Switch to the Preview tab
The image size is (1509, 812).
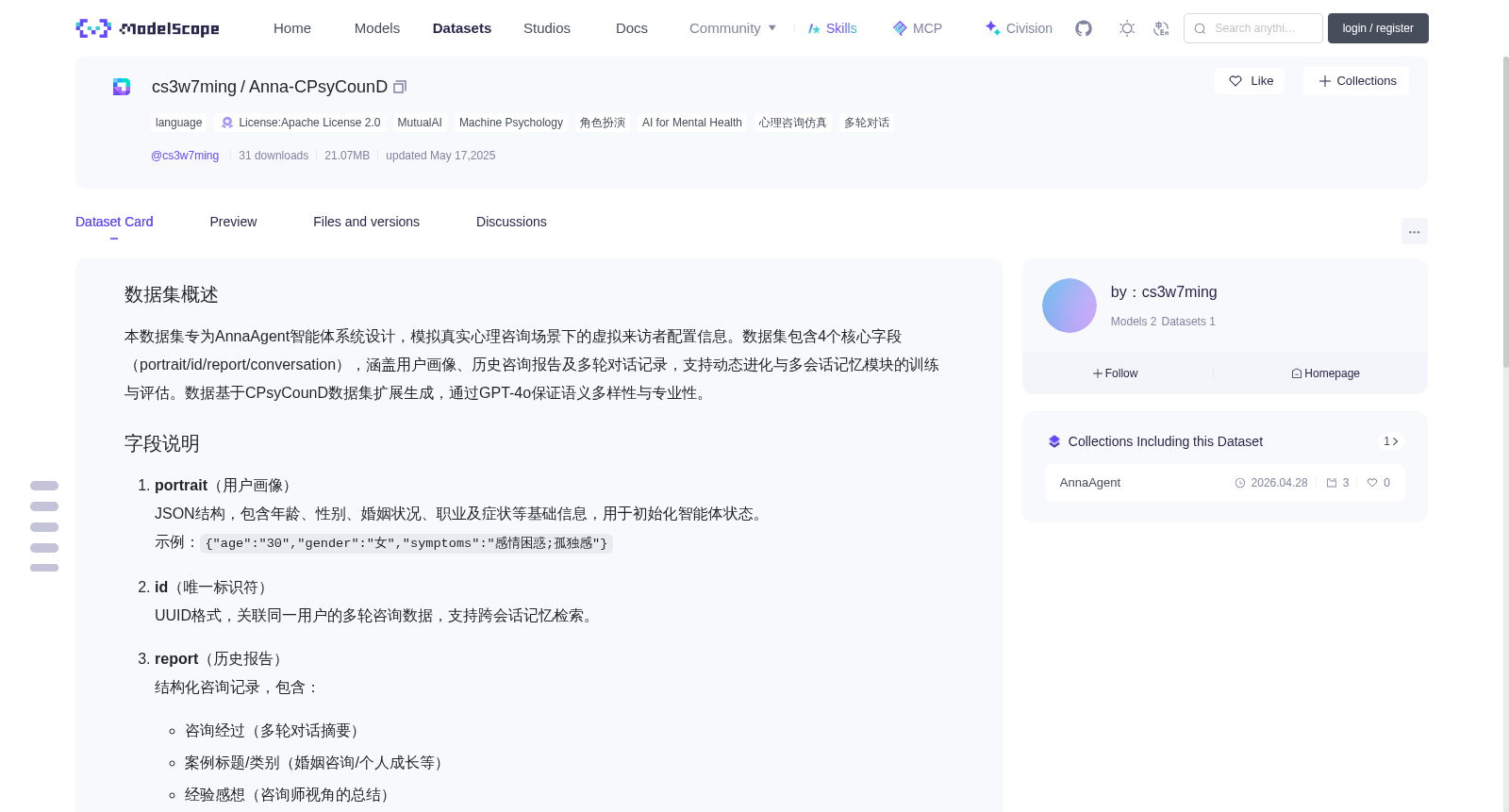(233, 222)
